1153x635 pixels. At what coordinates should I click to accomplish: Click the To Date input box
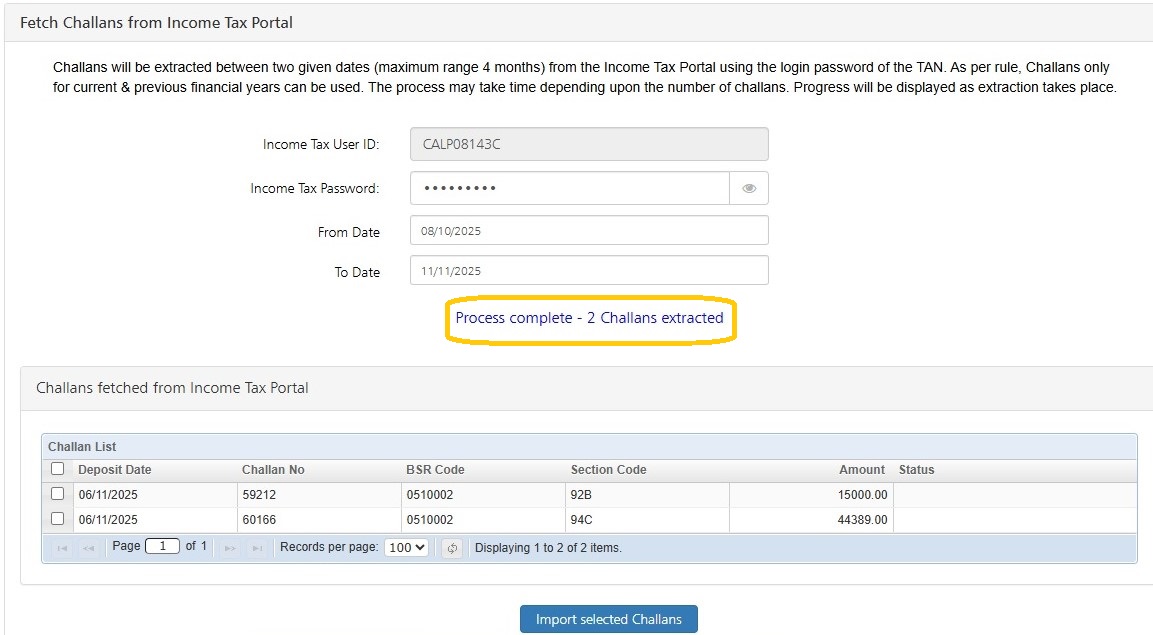point(589,271)
